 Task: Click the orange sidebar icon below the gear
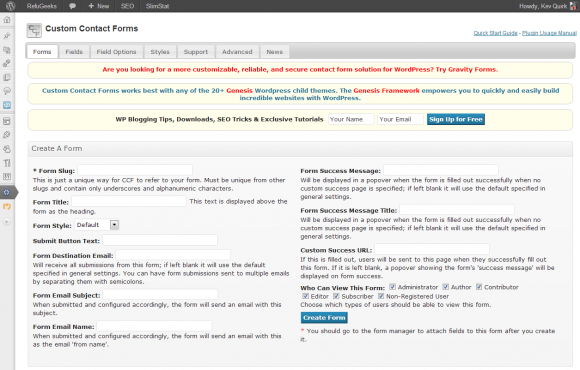pyautogui.click(x=7, y=206)
